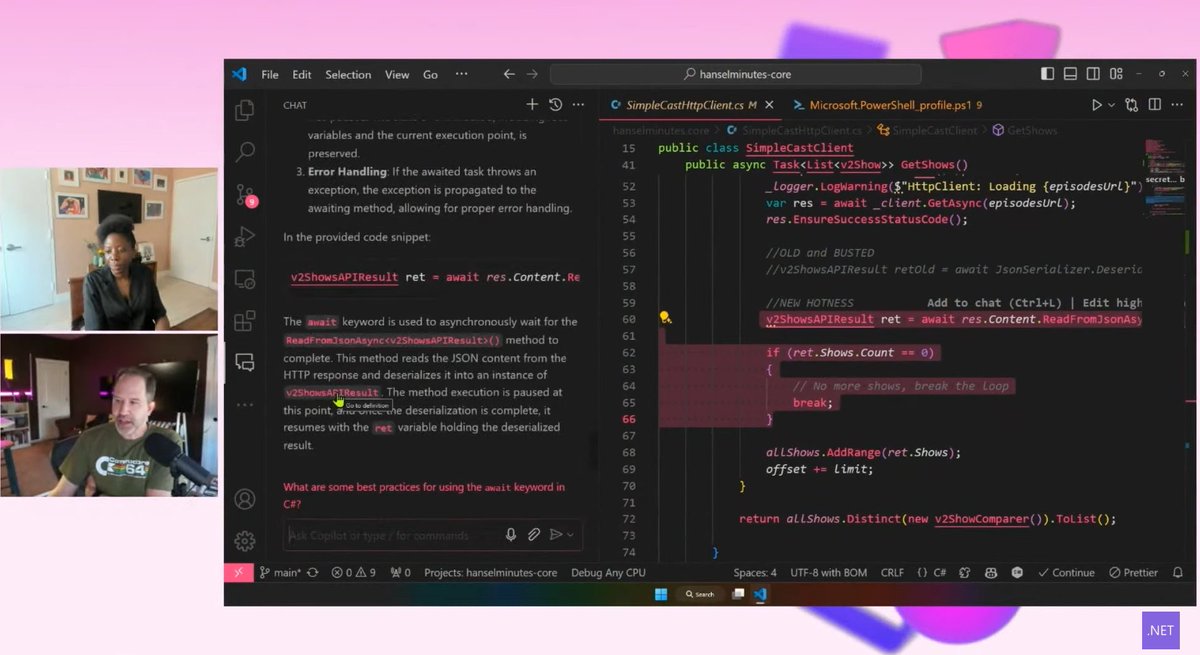
Task: Open the Search view in activity bar
Action: coord(244,152)
